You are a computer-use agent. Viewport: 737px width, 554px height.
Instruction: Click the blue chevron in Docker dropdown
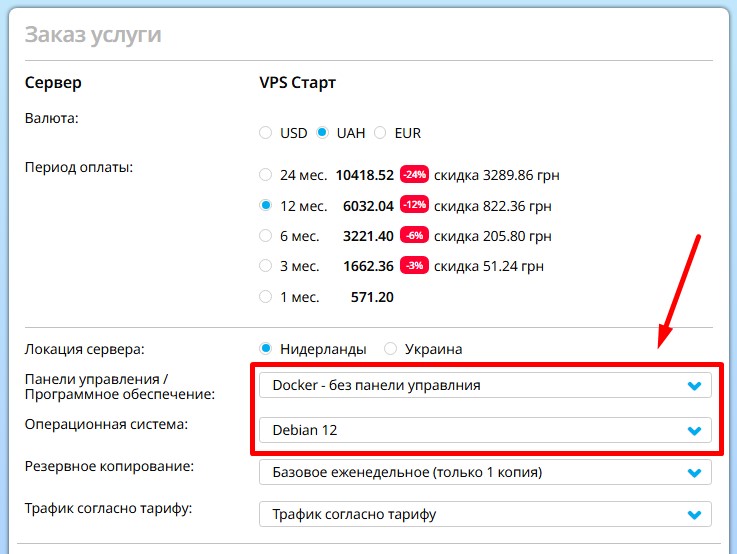click(694, 386)
